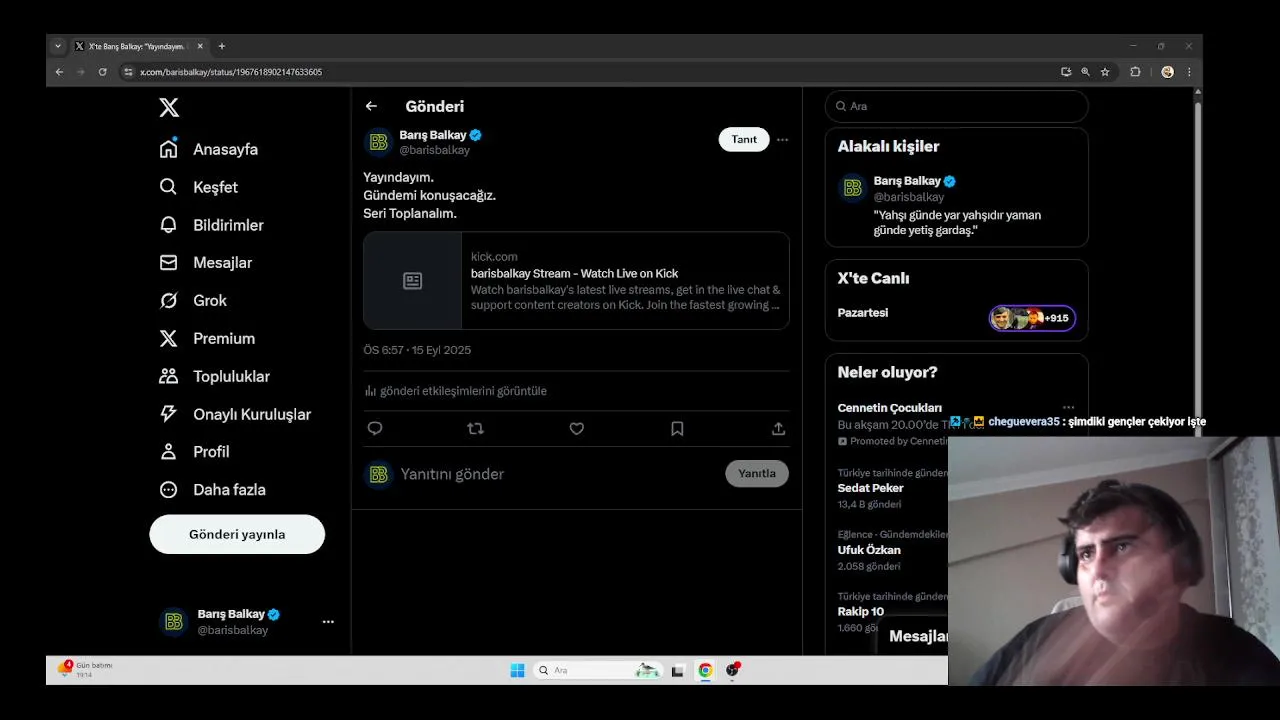The image size is (1280, 720).
Task: Reload the page in Chrome
Action: pyautogui.click(x=102, y=72)
